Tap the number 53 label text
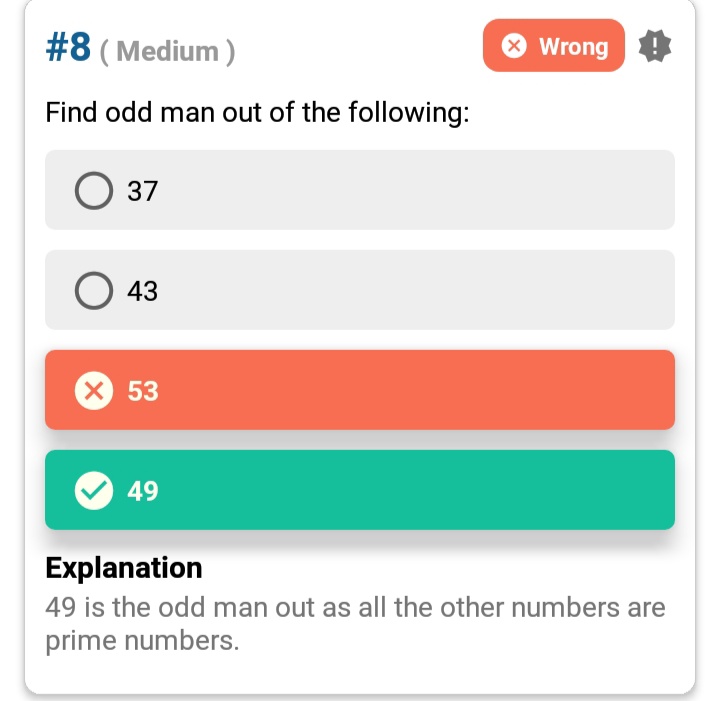 (x=143, y=391)
